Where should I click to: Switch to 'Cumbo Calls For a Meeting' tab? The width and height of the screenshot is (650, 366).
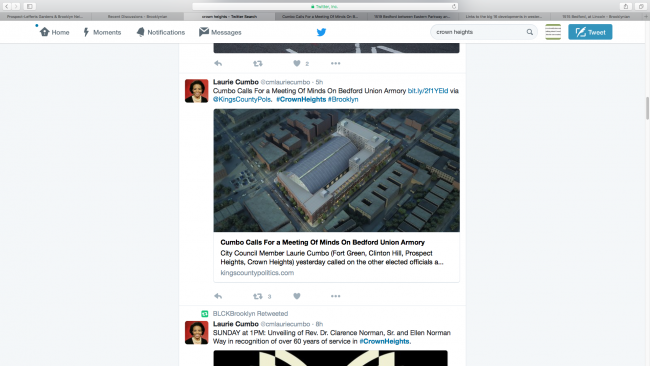320,17
